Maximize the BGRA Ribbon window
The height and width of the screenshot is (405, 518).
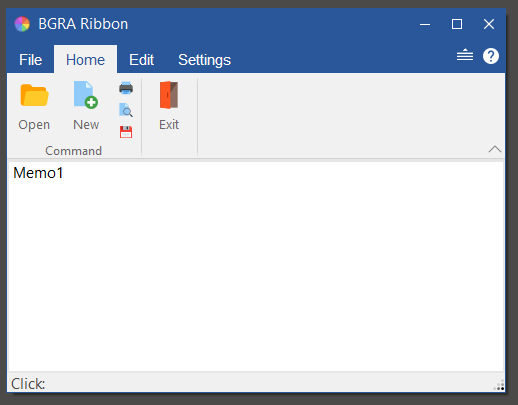(457, 24)
